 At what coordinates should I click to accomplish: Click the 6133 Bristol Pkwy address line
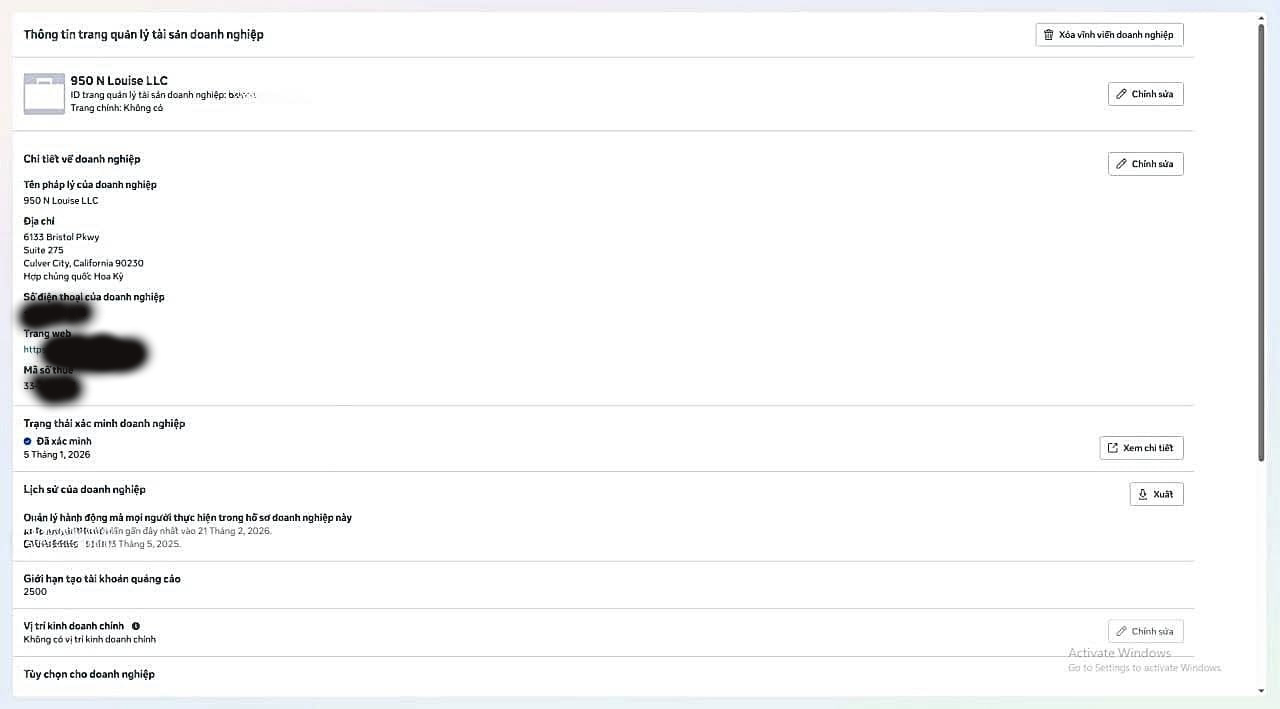click(61, 237)
